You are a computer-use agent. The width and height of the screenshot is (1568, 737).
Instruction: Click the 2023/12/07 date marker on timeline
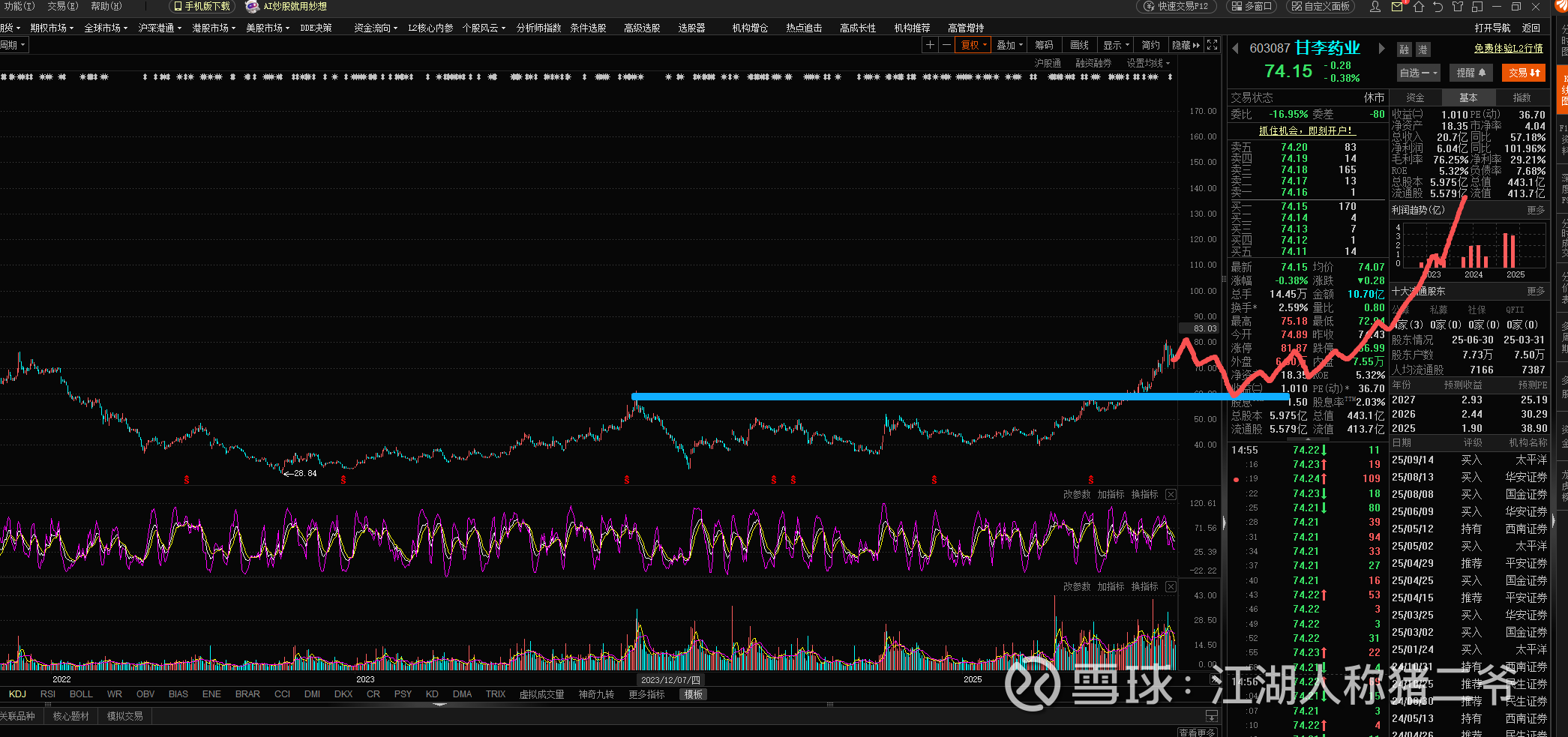tap(670, 680)
